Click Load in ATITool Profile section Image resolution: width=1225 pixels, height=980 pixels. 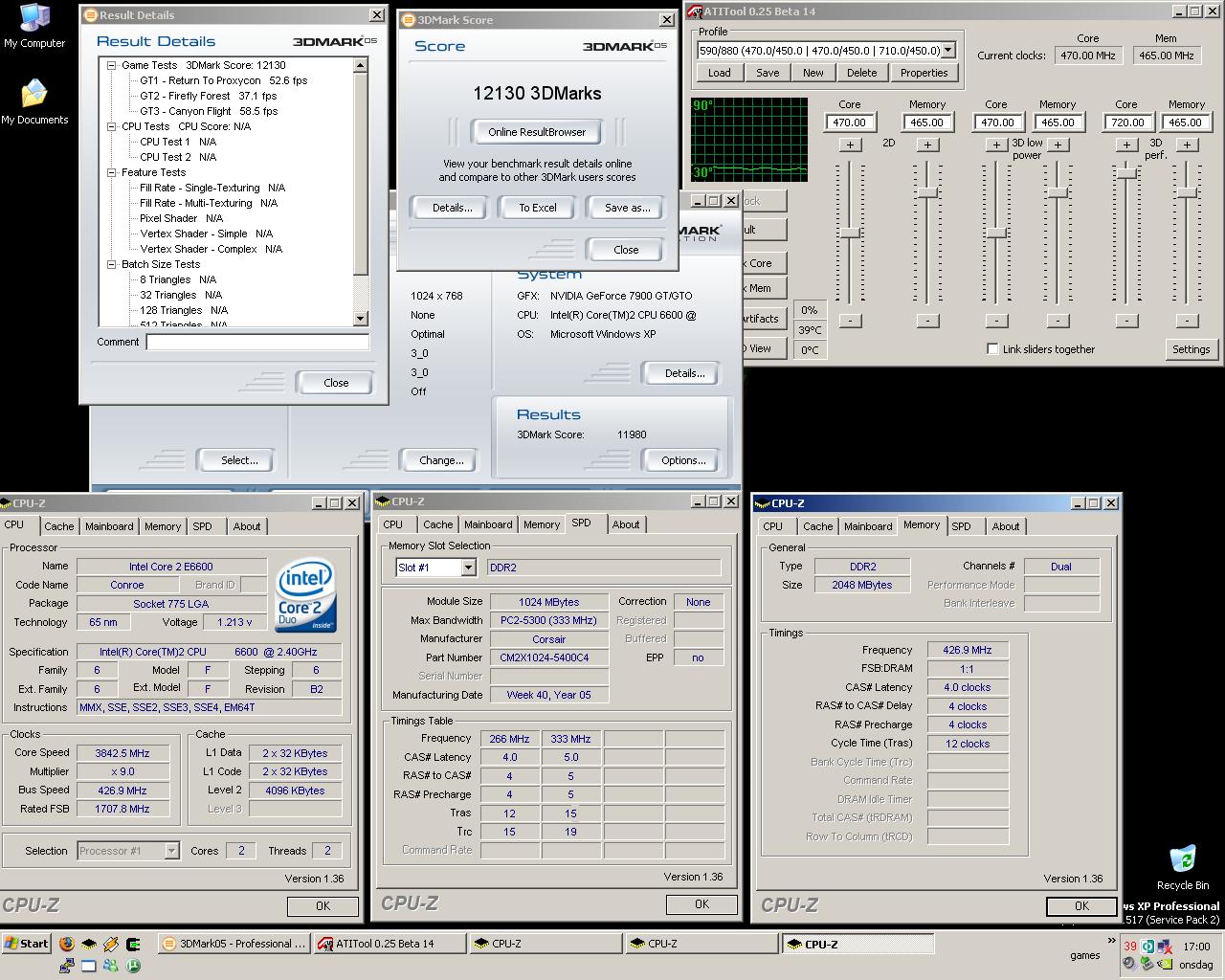(720, 73)
